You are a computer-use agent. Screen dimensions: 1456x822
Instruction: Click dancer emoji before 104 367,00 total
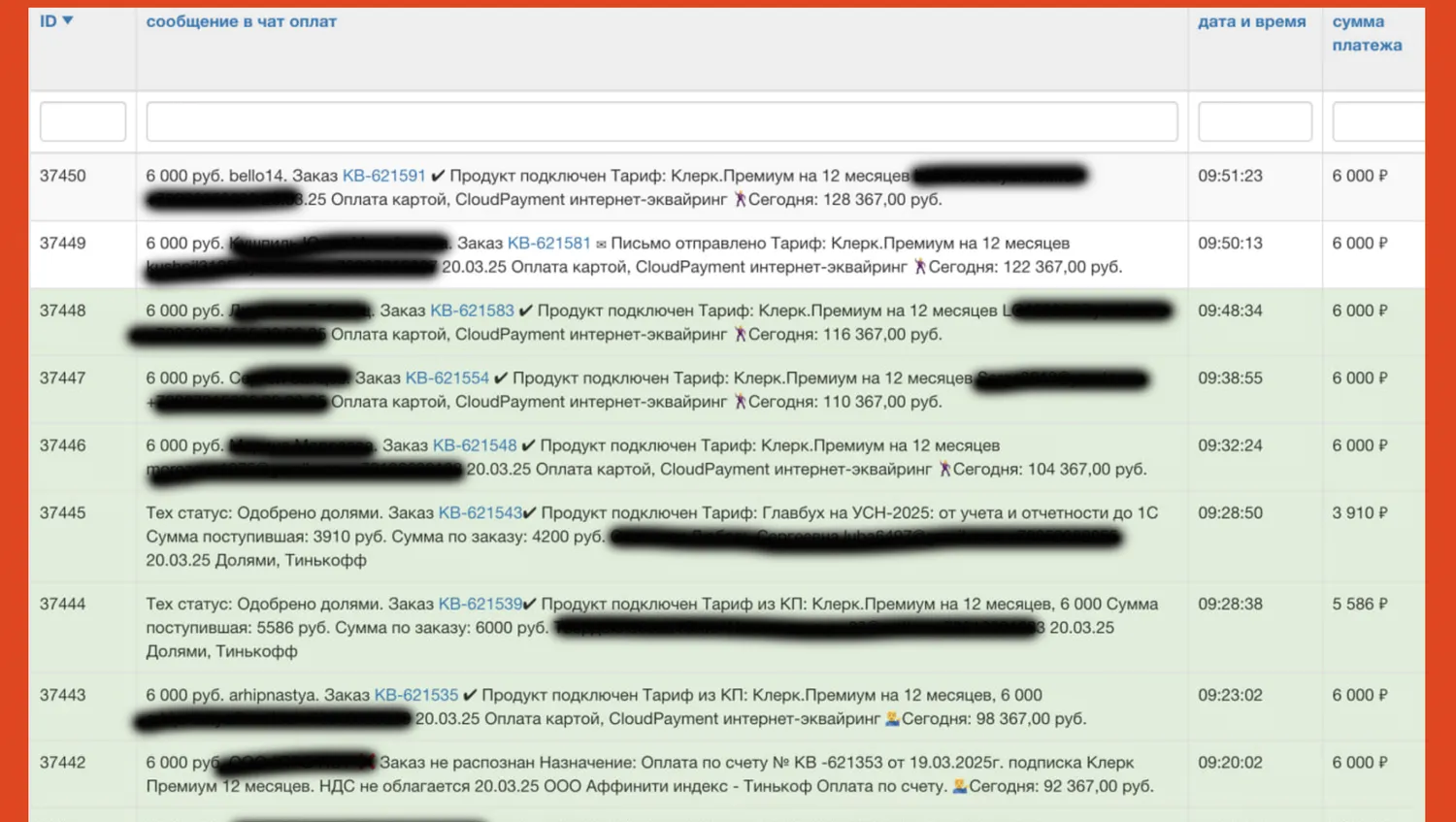[x=944, y=470]
